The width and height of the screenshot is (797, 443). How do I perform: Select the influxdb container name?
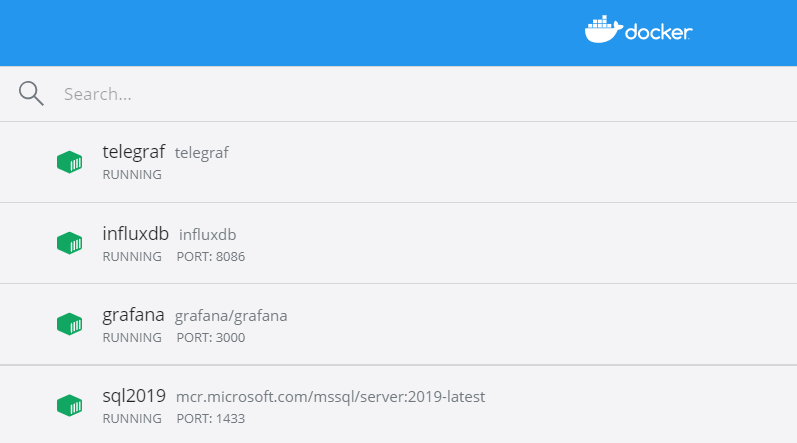coord(135,234)
